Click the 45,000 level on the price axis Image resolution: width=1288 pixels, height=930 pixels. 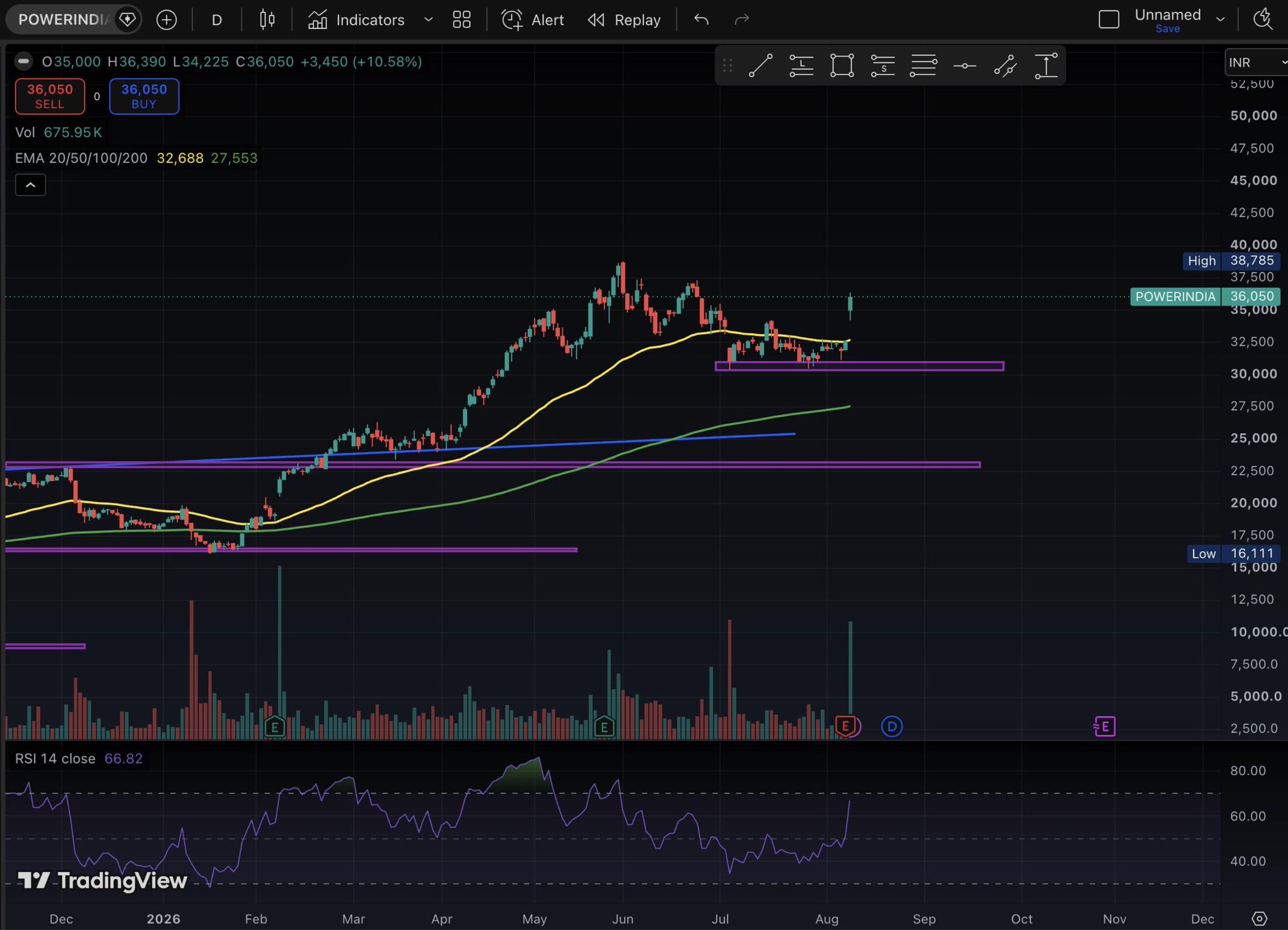point(1253,180)
